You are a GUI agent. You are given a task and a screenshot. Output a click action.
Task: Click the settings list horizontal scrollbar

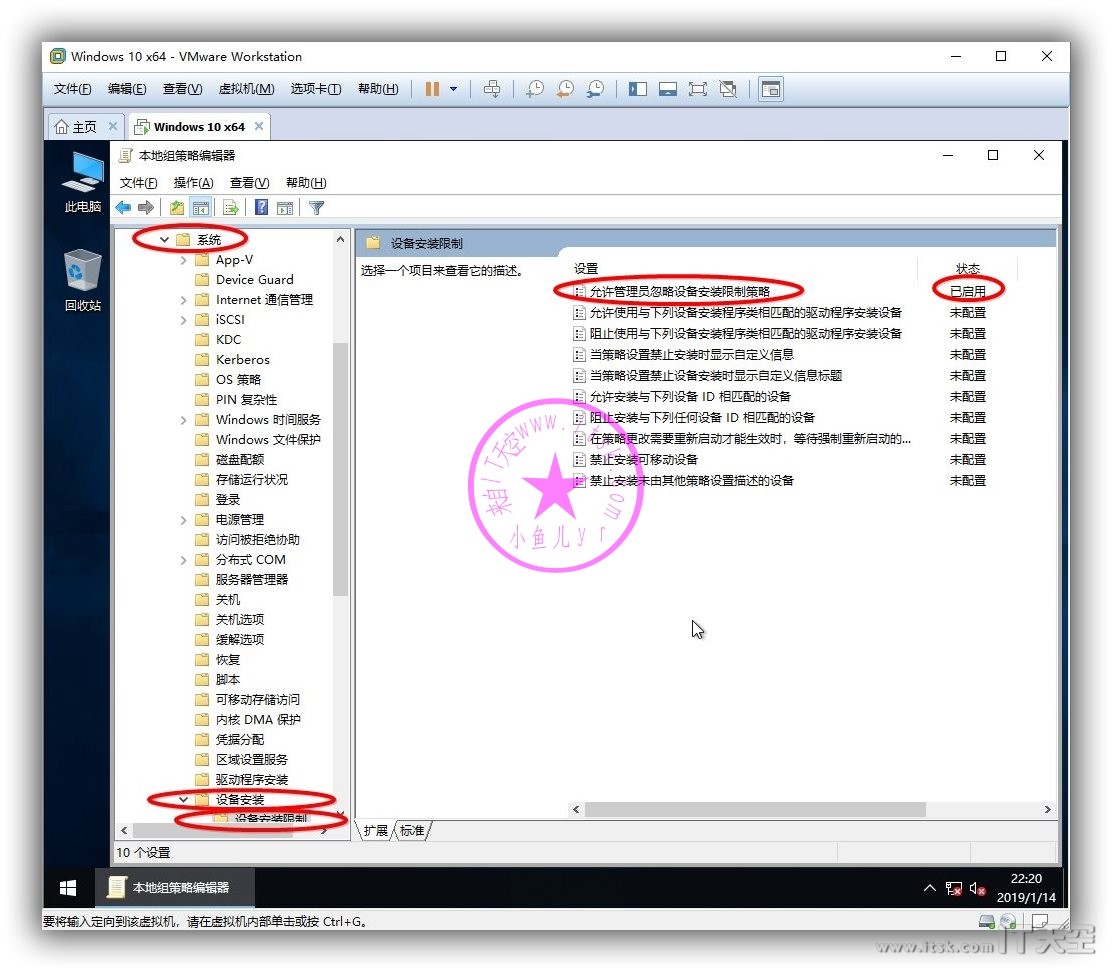click(755, 809)
